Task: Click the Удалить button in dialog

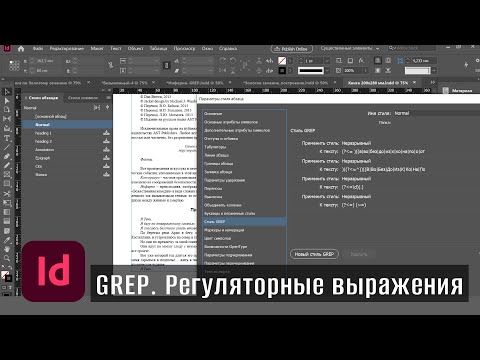Action: click(x=359, y=254)
